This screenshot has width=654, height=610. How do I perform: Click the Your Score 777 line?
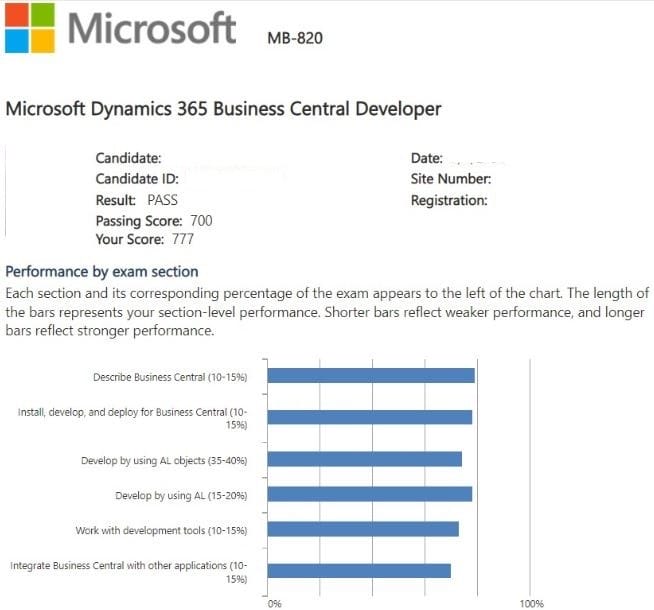click(x=144, y=240)
